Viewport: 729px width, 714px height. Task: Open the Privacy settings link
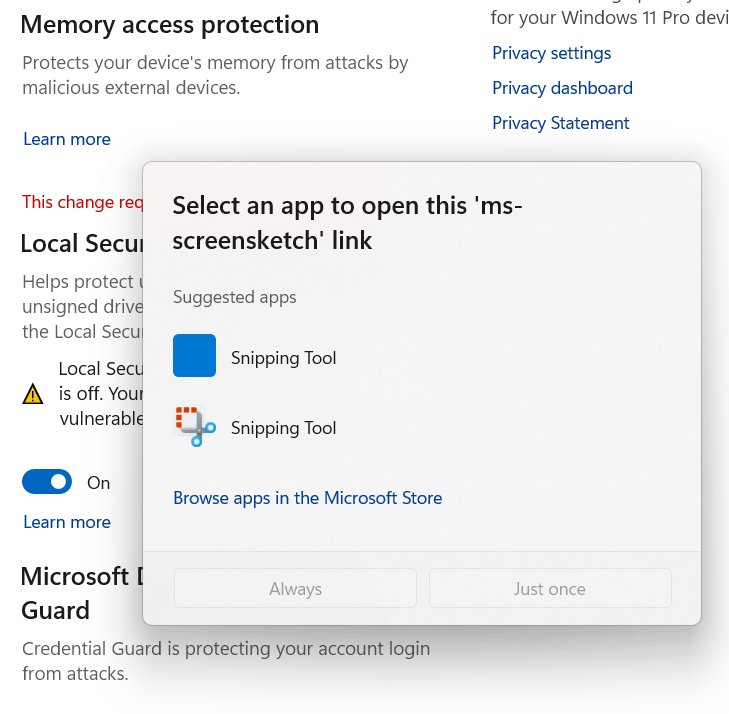click(x=551, y=53)
